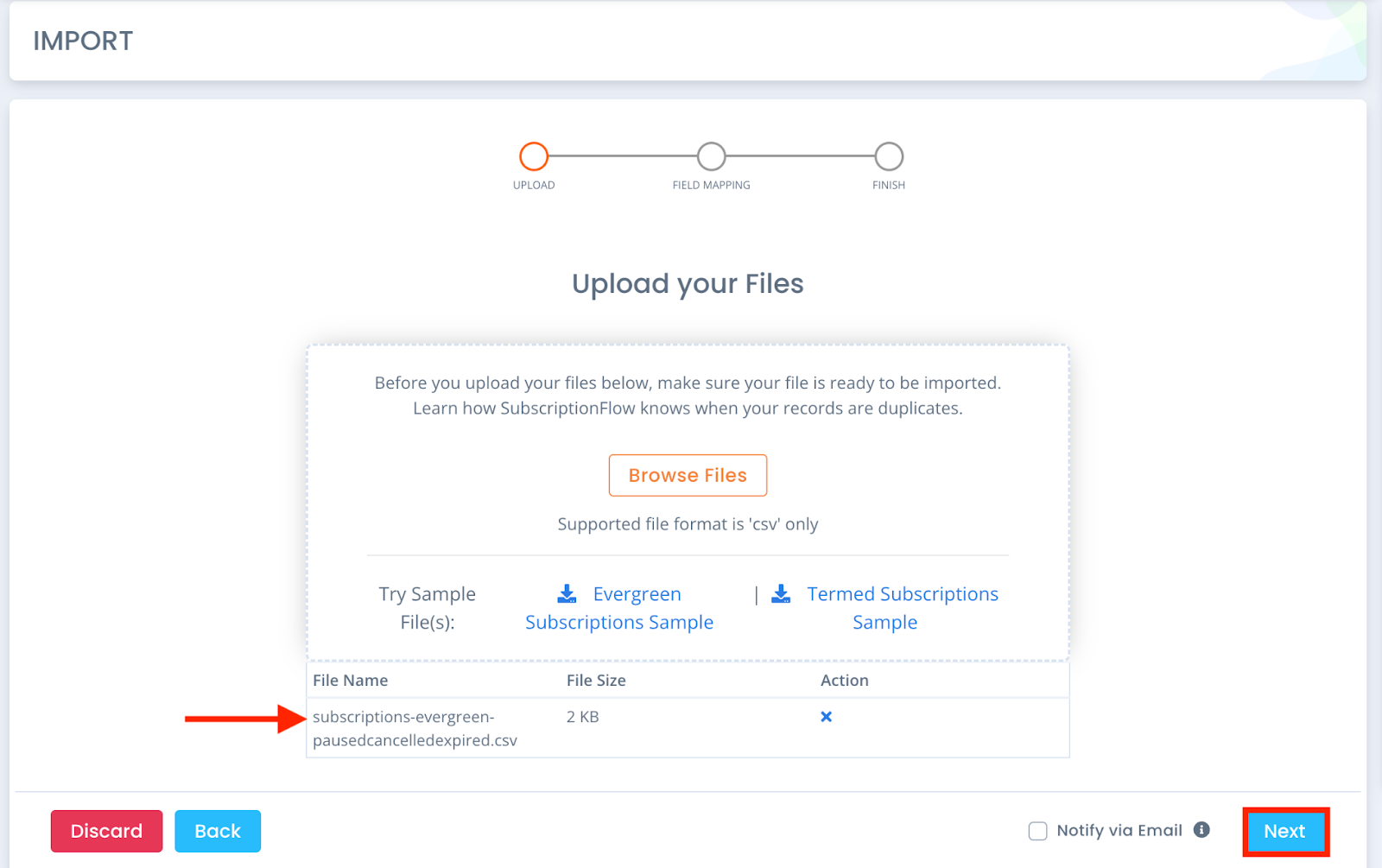Screen dimensions: 1382x868
Task: Click the FIELD MAPPING step label
Action: click(712, 185)
